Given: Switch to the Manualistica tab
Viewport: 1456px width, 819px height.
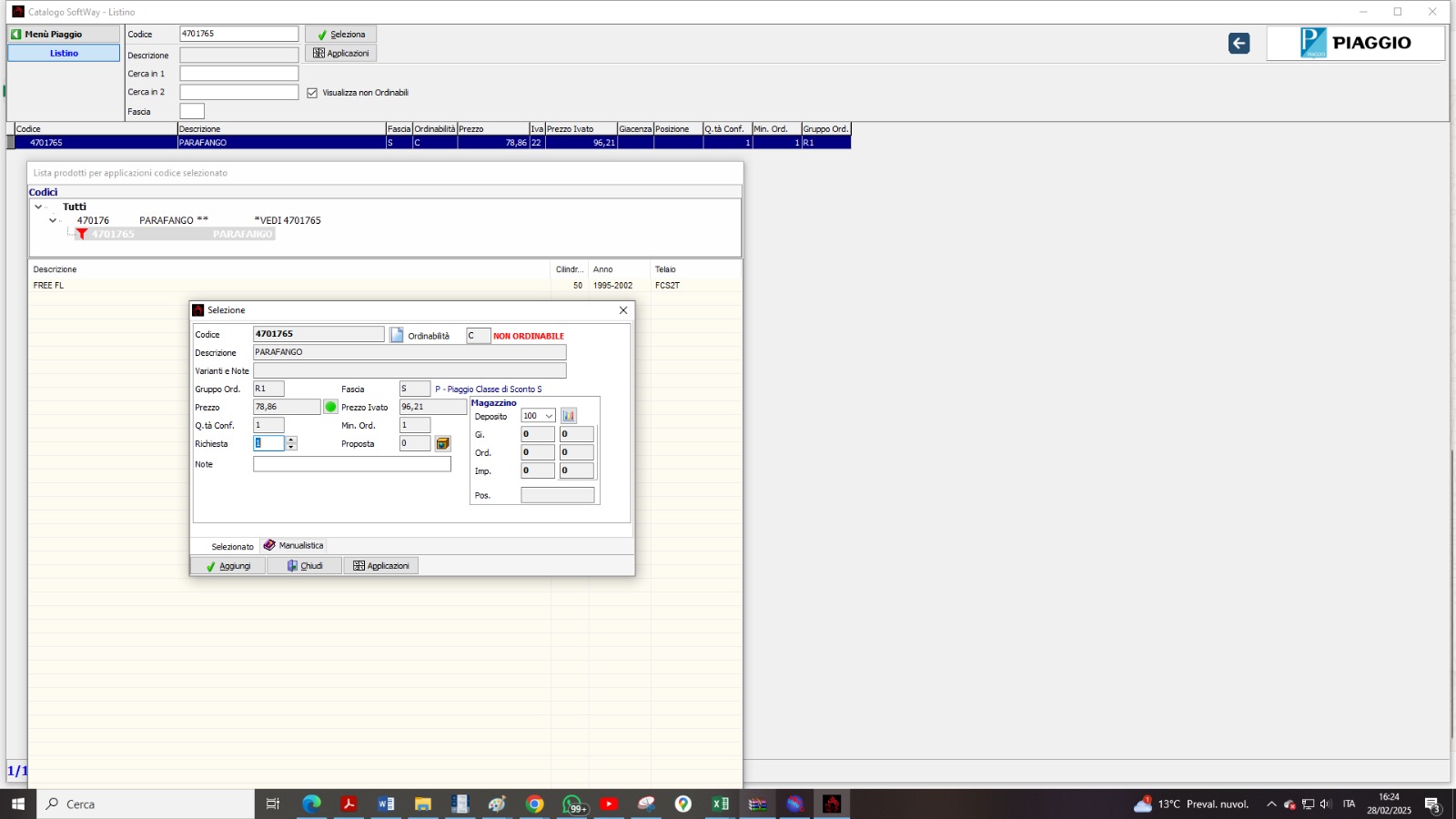Looking at the screenshot, I should pyautogui.click(x=294, y=545).
